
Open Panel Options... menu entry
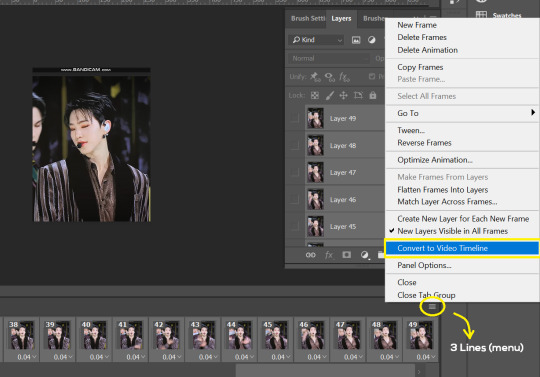424,265
